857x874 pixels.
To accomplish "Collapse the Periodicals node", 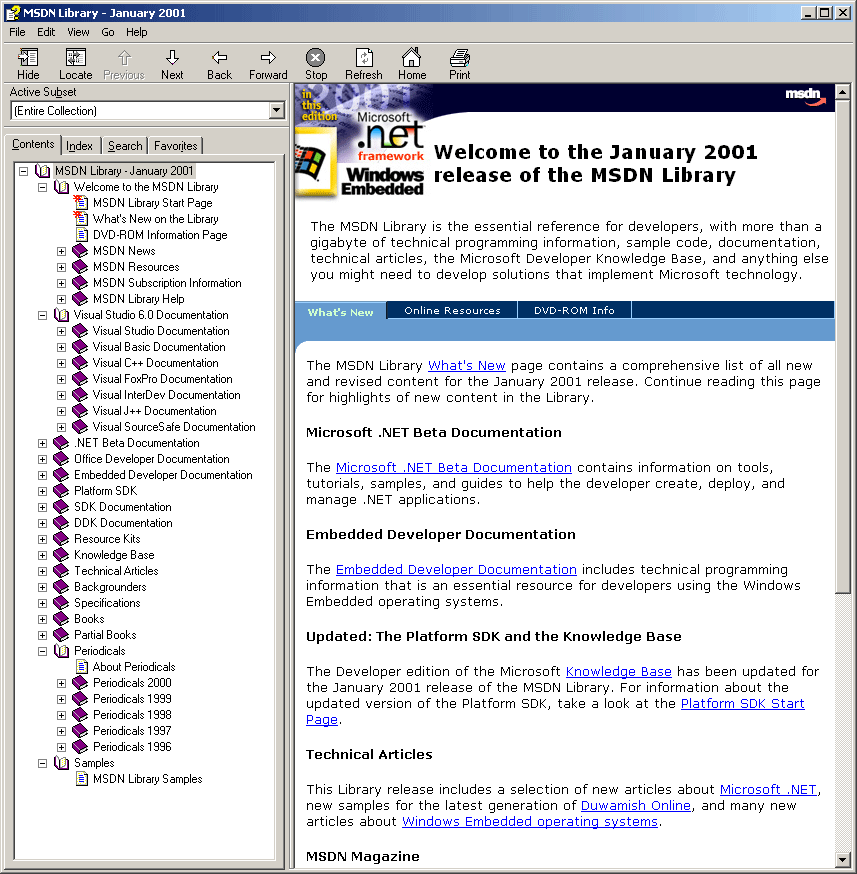I will pos(42,651).
